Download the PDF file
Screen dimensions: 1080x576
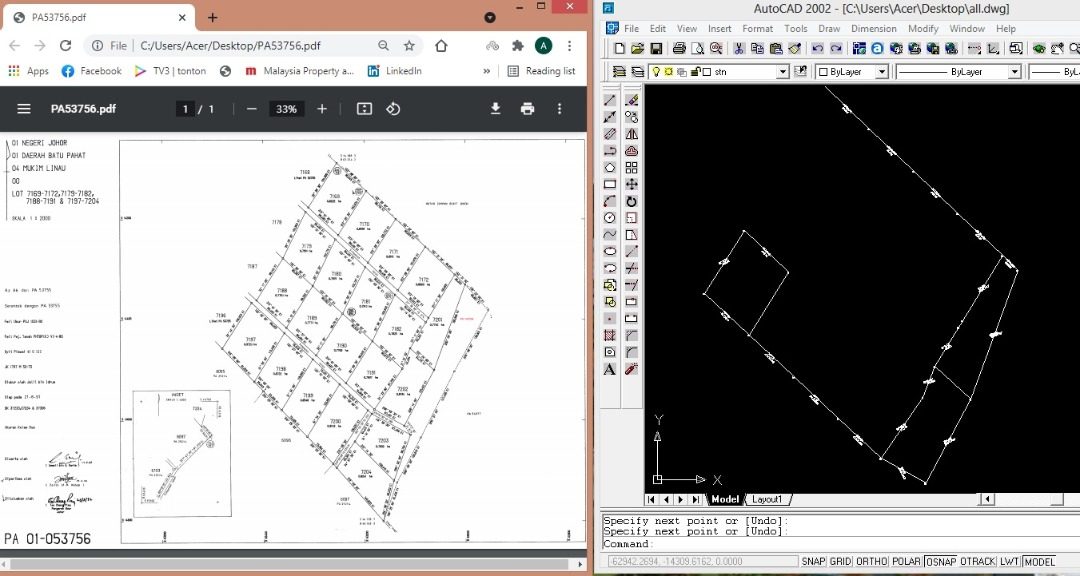(495, 109)
